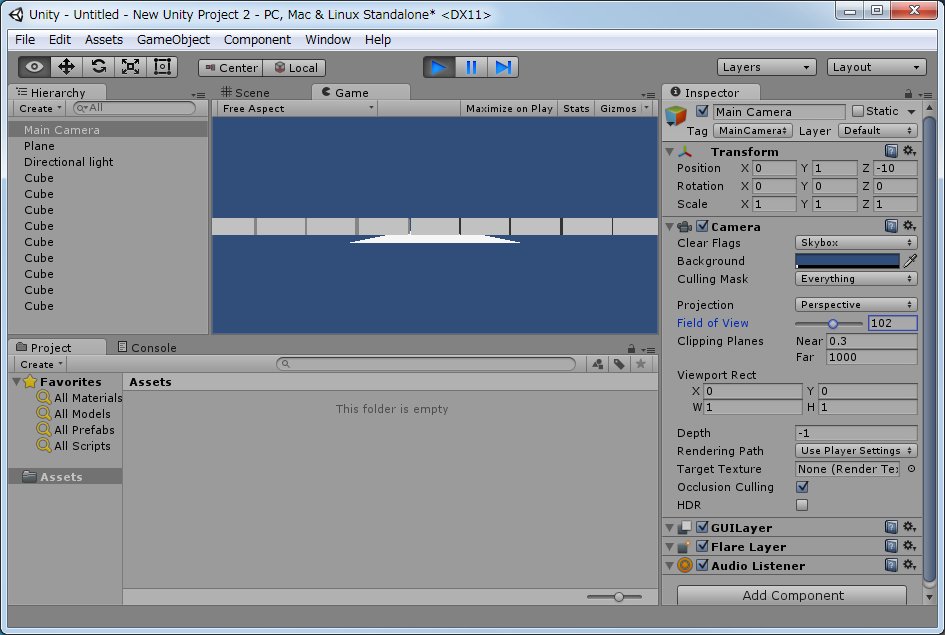Open the Free Aspect dropdown

[297, 108]
